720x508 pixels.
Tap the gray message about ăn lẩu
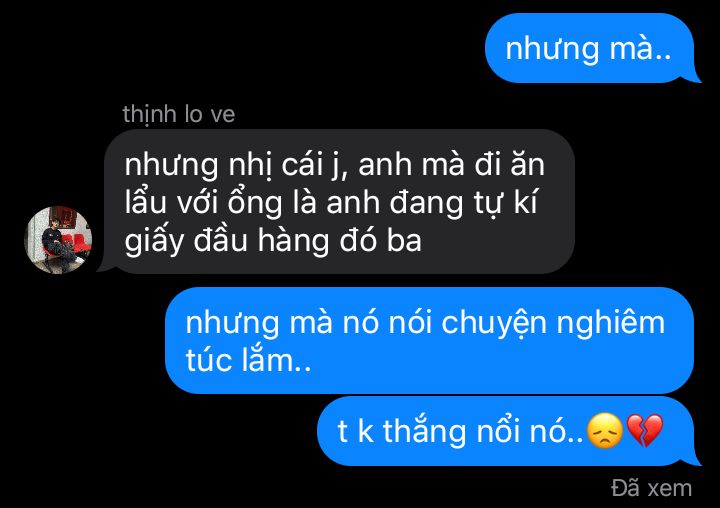(336, 202)
